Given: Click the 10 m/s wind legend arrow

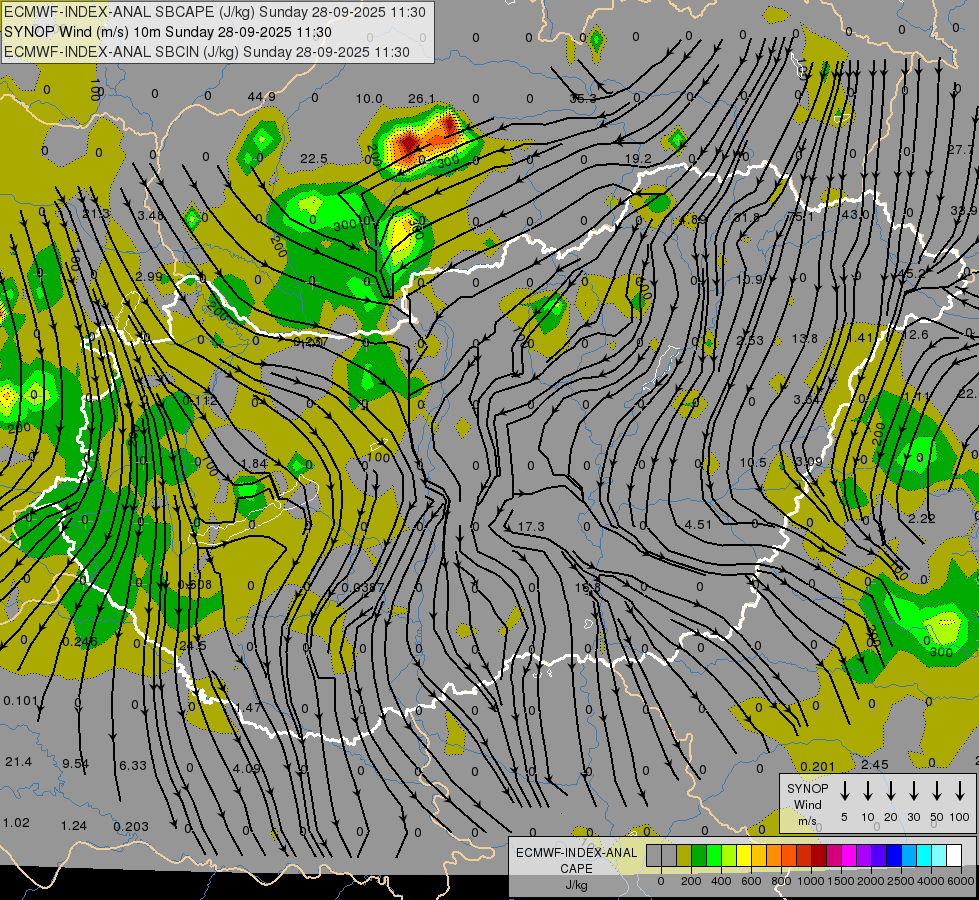Looking at the screenshot, I should coord(867,791).
